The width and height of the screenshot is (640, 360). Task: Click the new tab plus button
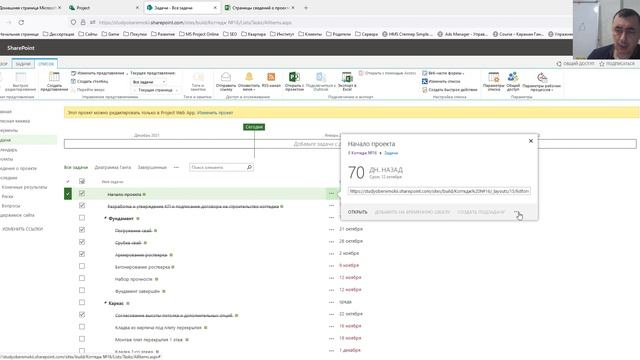[306, 8]
